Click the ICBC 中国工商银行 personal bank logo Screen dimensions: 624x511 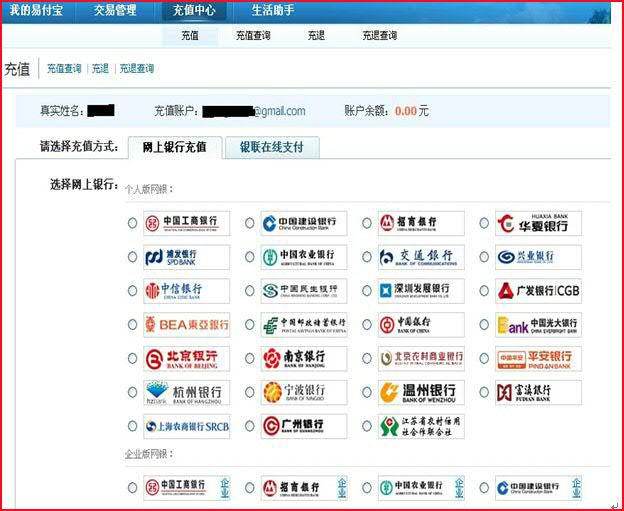pos(187,223)
